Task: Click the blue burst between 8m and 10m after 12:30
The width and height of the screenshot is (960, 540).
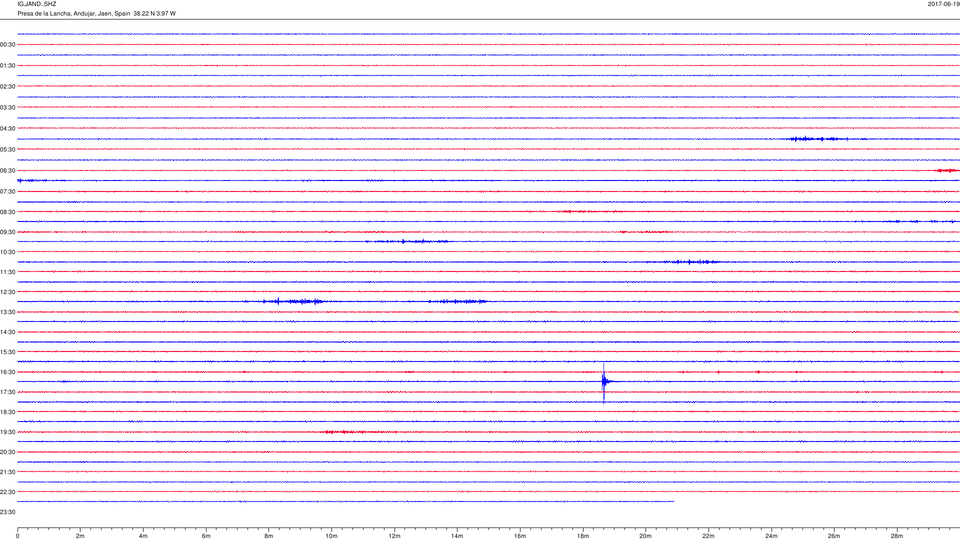Action: (293, 301)
